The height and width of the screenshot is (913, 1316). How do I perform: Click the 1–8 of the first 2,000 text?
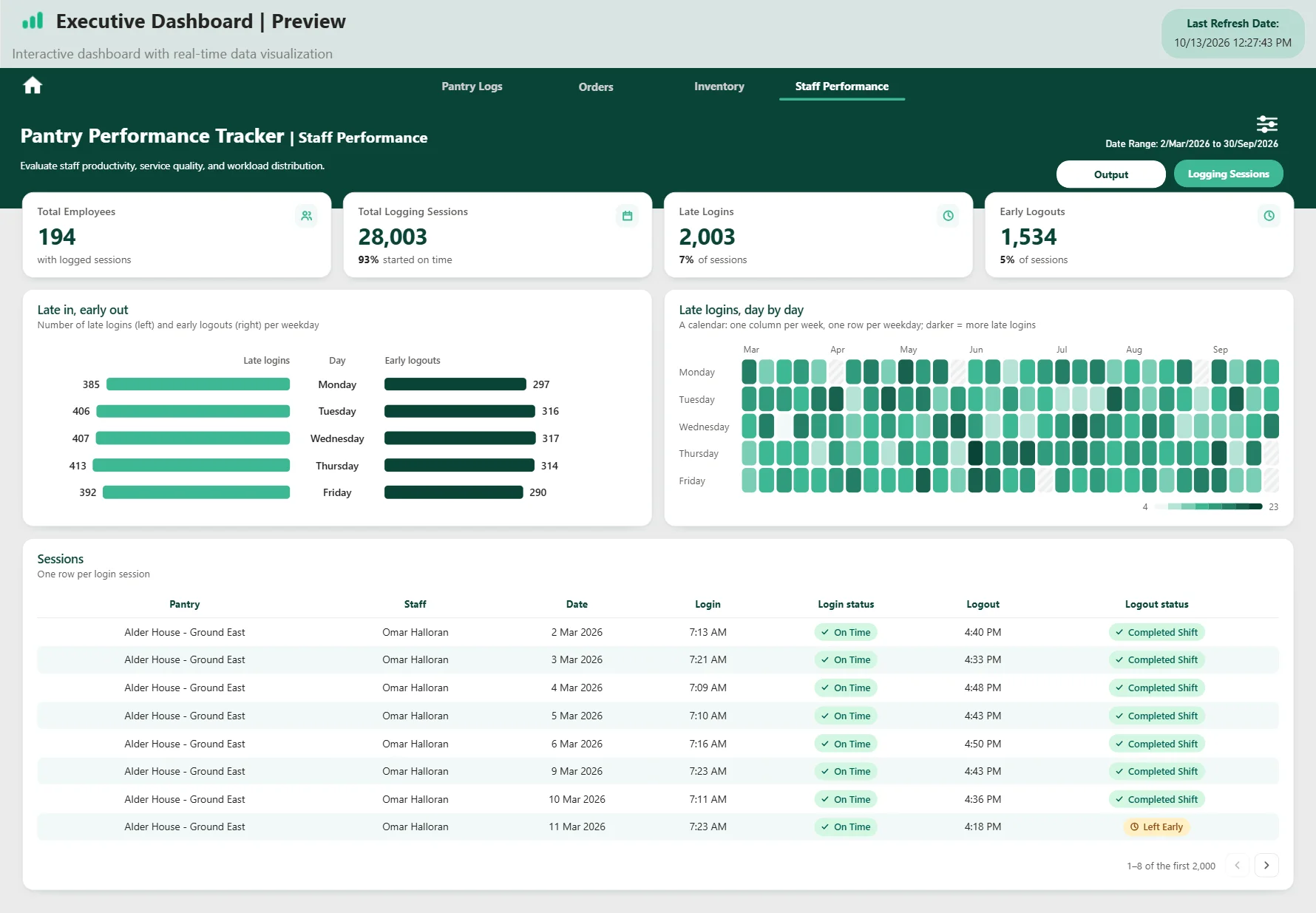(1171, 866)
